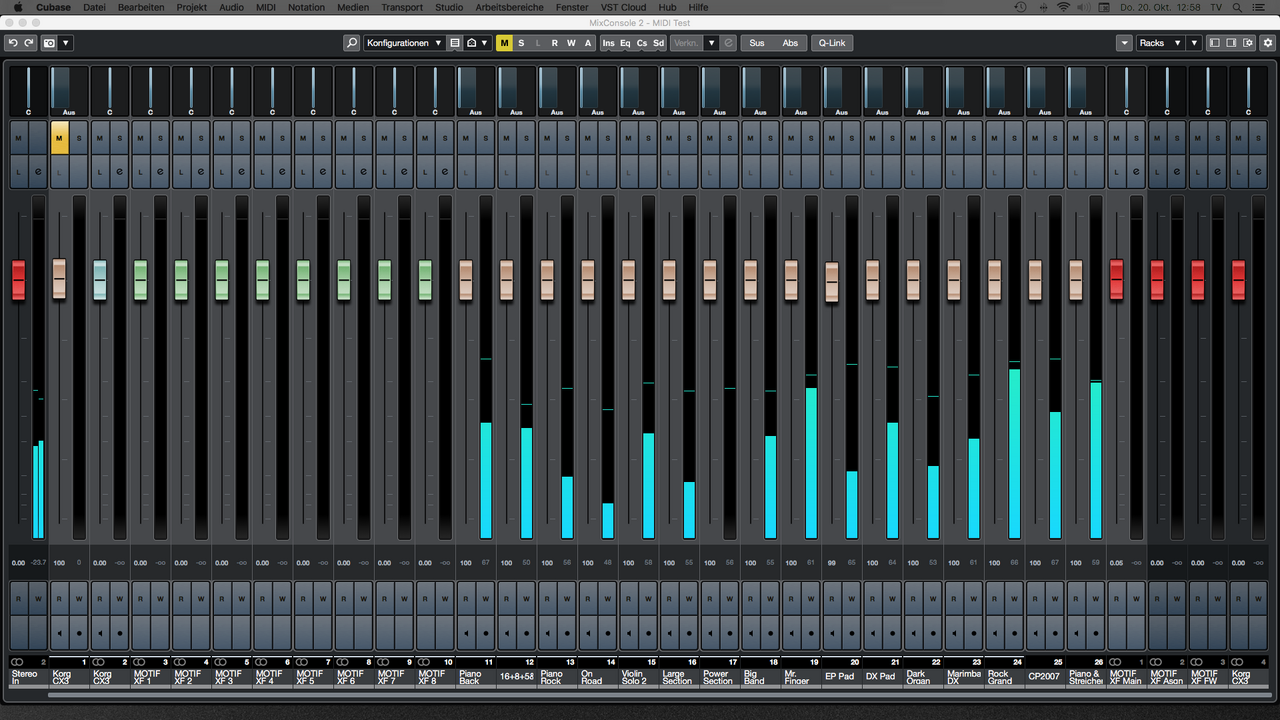
Task: Click the pan control of MOTIF XF 3
Action: [x=231, y=91]
